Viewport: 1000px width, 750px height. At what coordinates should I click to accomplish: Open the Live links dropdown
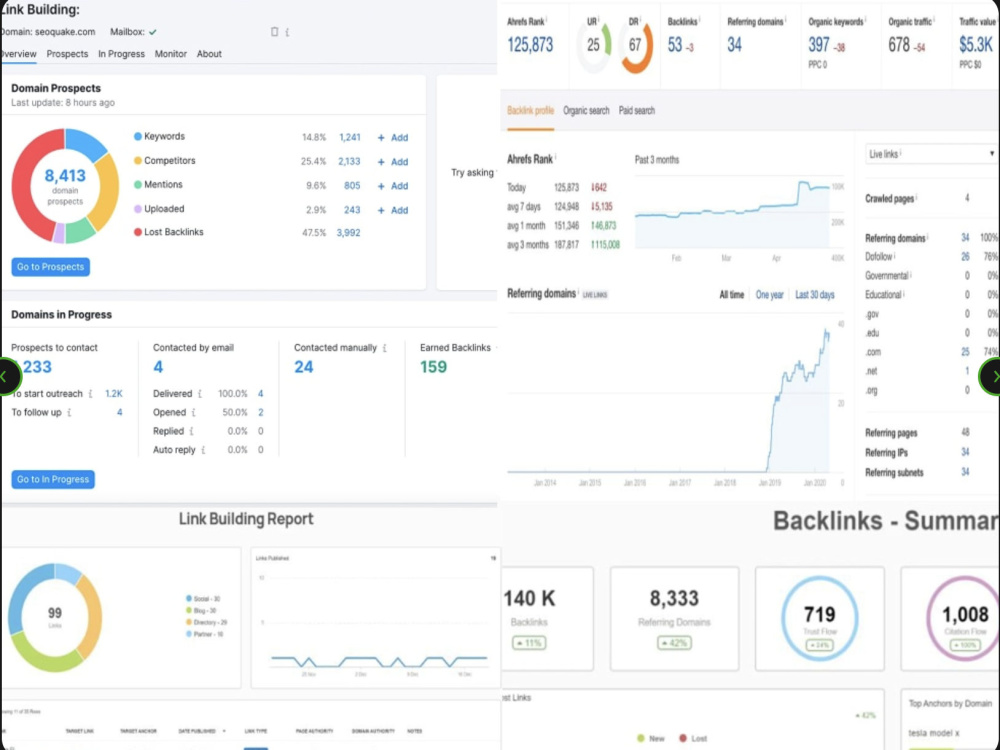[x=930, y=154]
